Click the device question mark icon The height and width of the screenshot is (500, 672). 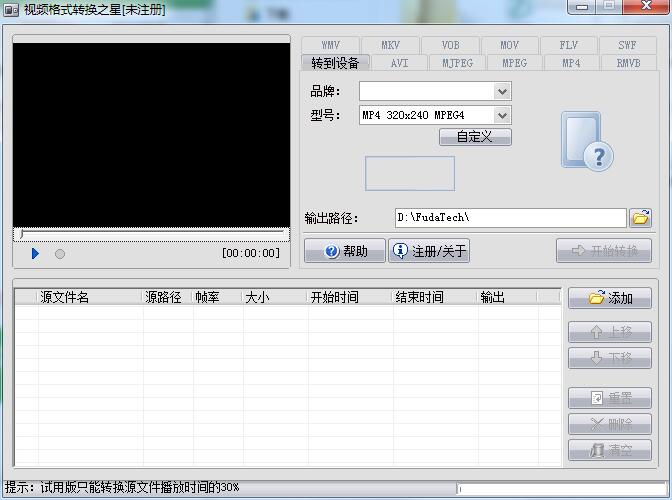(x=587, y=141)
